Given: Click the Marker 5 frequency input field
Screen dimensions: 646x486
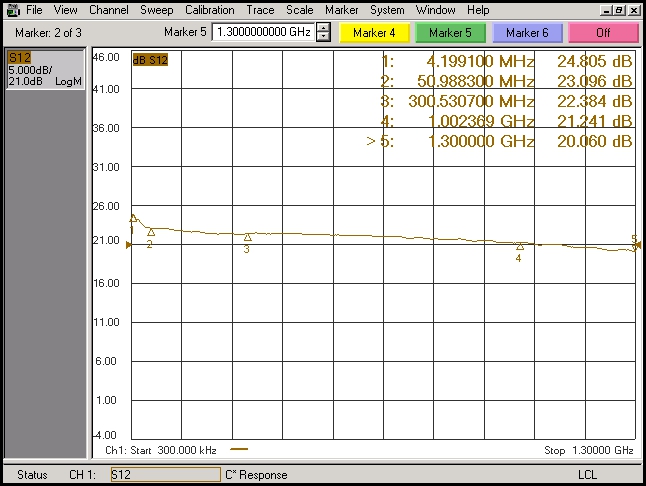Looking at the screenshot, I should point(263,32).
